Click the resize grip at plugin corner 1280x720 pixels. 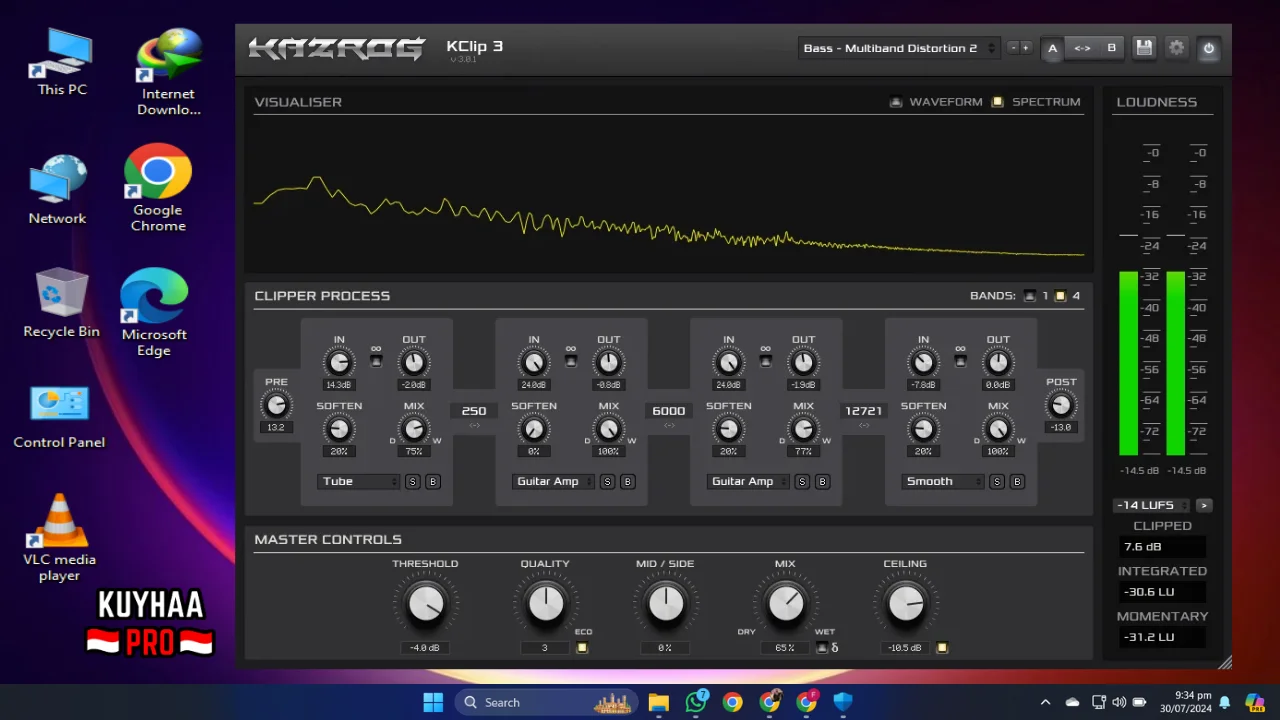click(1225, 662)
